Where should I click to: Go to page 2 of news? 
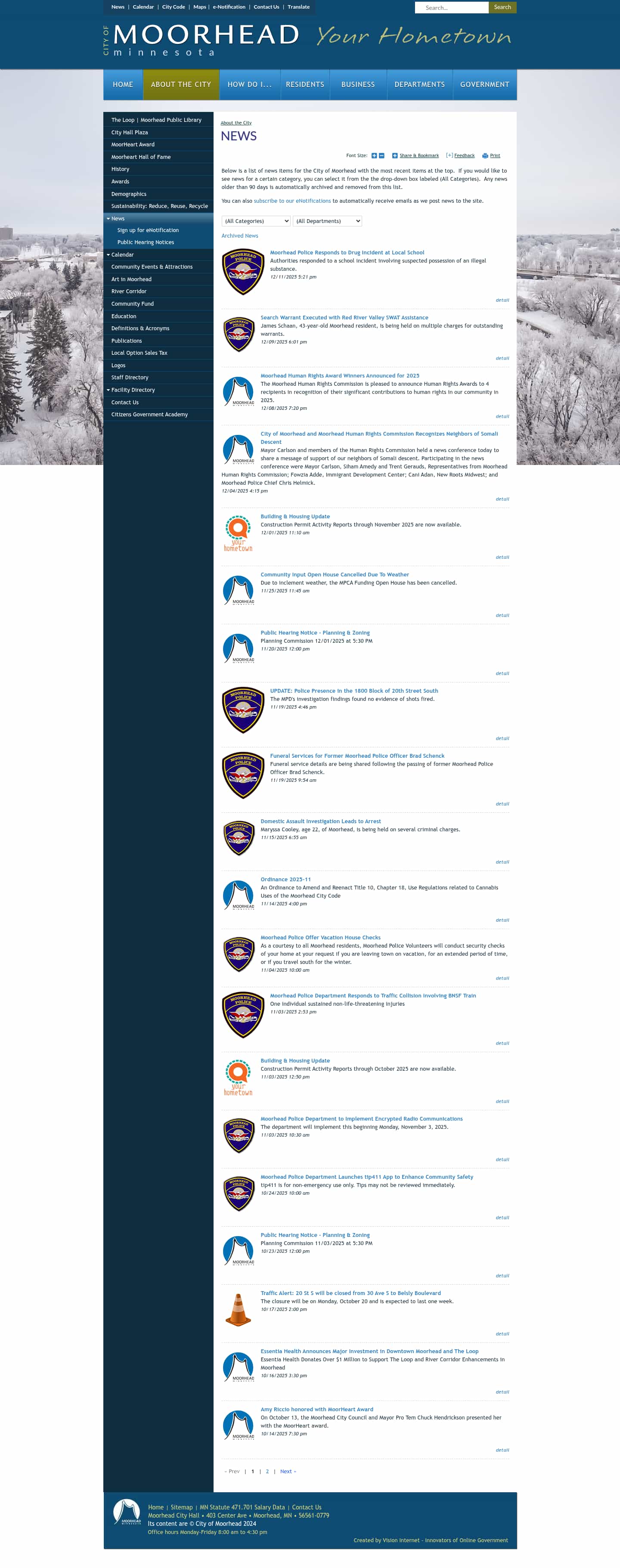point(267,1471)
